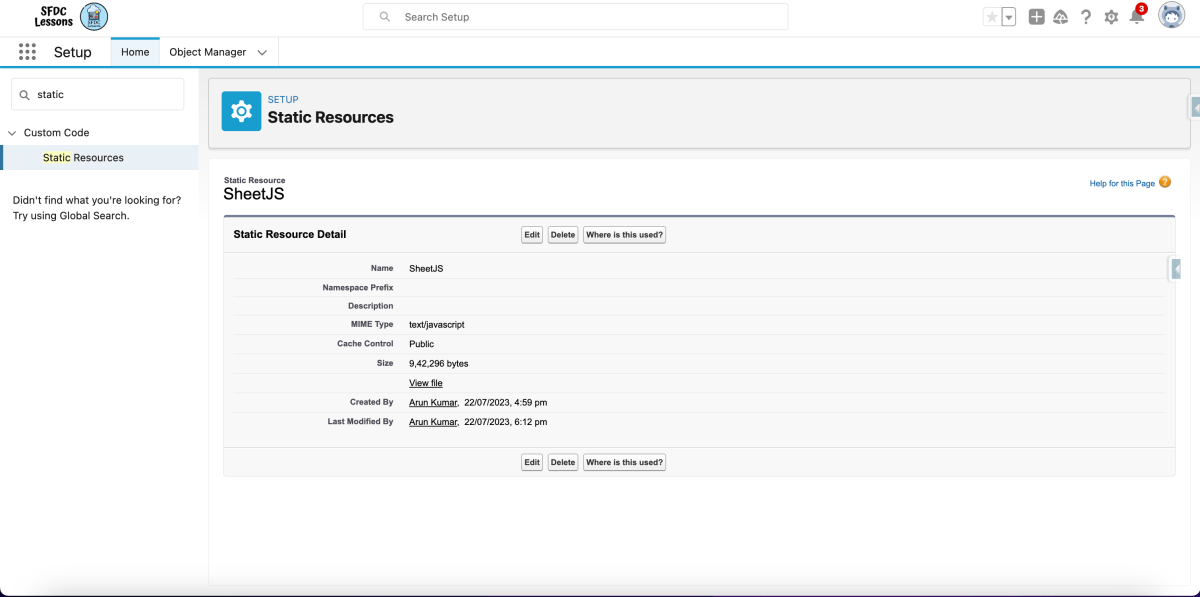
Task: Click the bottom Delete button
Action: click(x=563, y=463)
